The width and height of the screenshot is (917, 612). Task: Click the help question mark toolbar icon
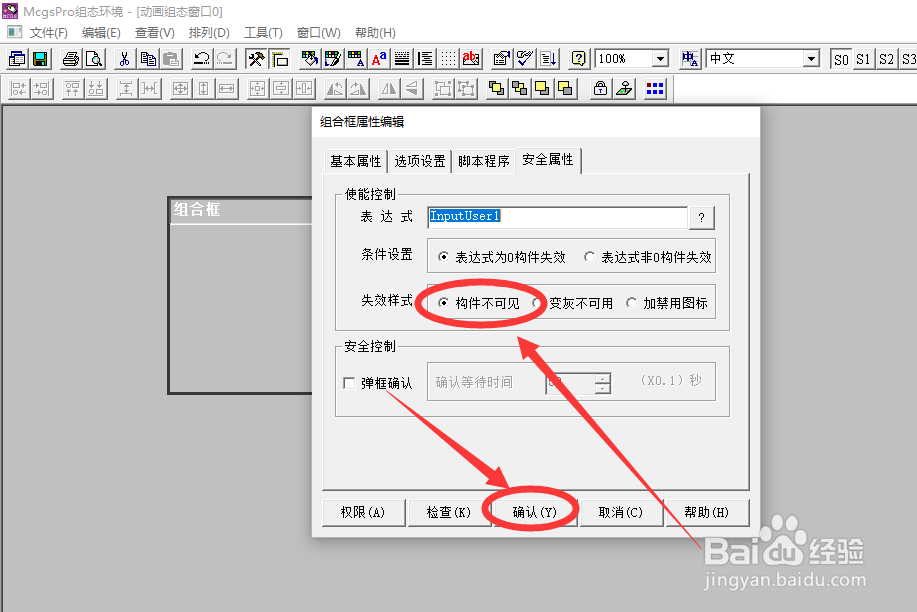coord(578,59)
